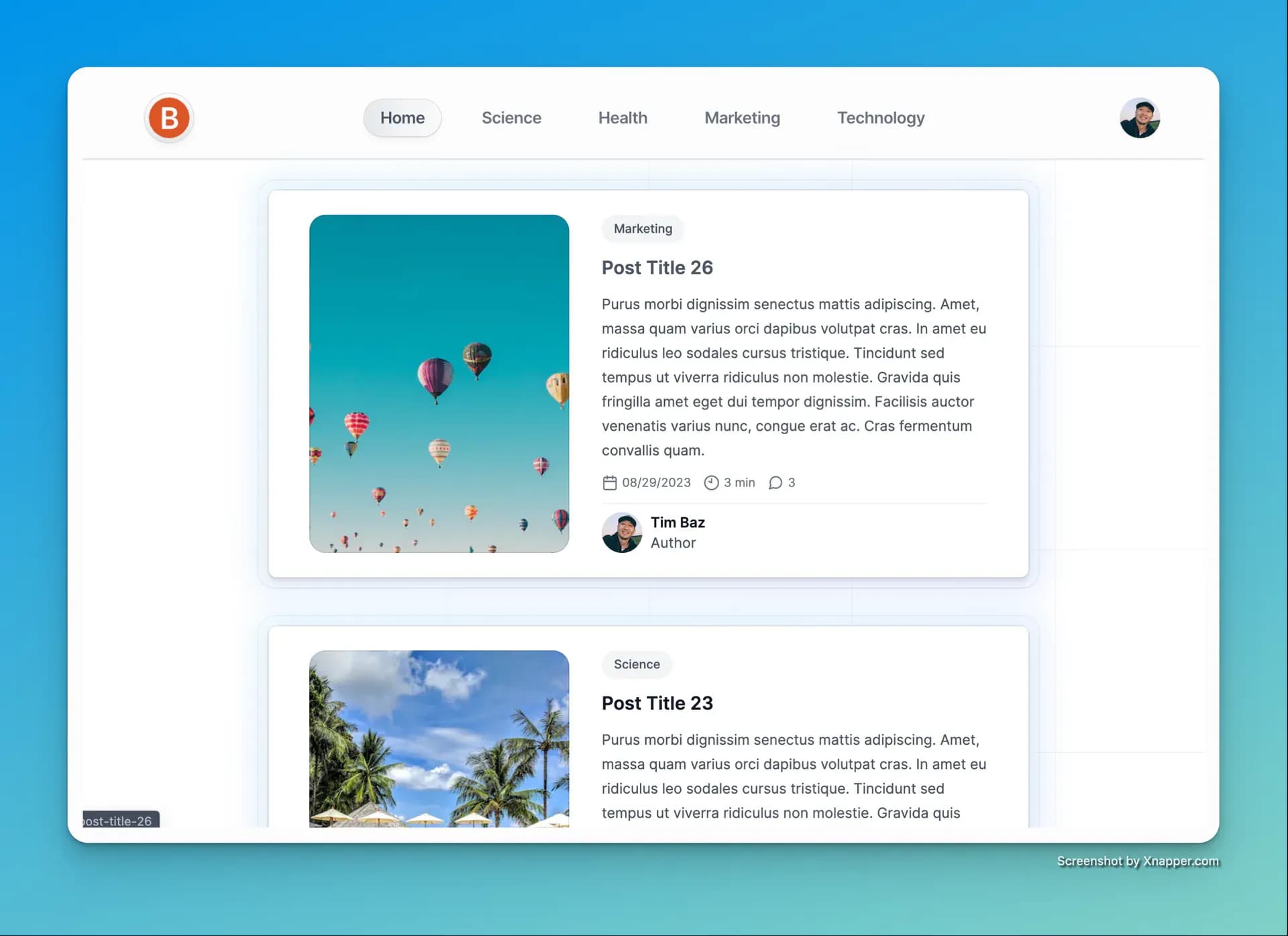Click the 3 min read time
The height and width of the screenshot is (936, 1288).
tap(739, 482)
